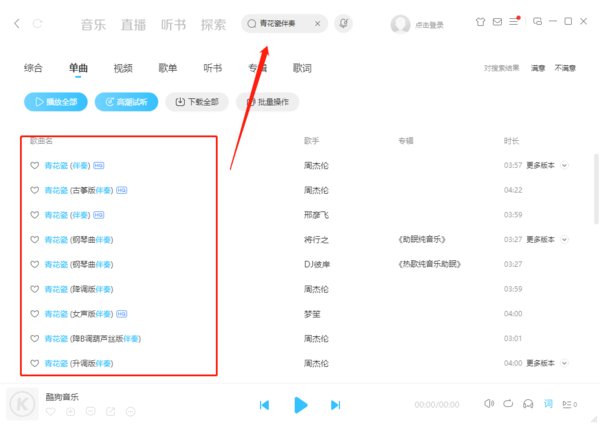Open 直播 main navigation tab

pyautogui.click(x=133, y=25)
